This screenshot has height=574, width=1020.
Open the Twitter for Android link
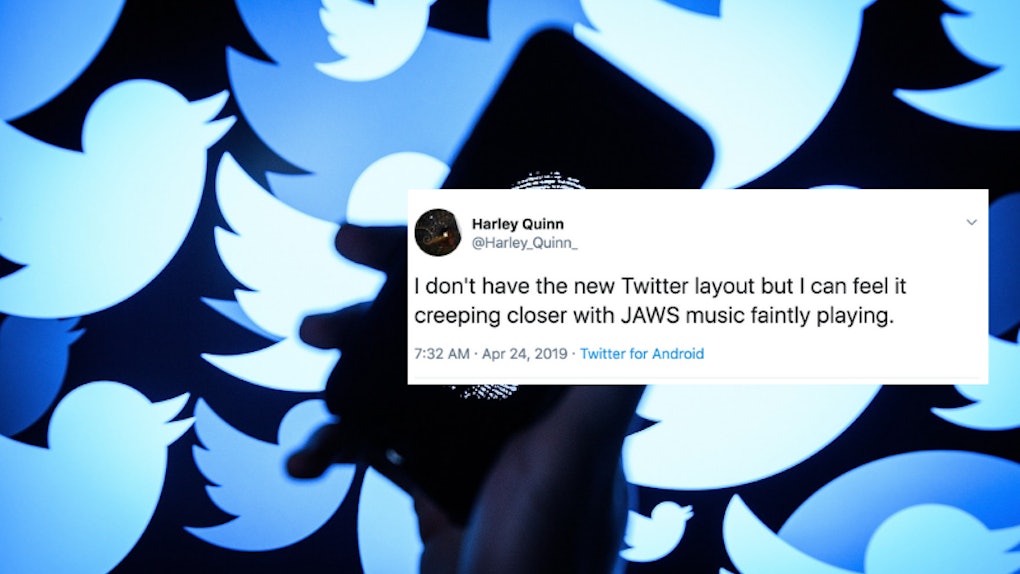[641, 353]
